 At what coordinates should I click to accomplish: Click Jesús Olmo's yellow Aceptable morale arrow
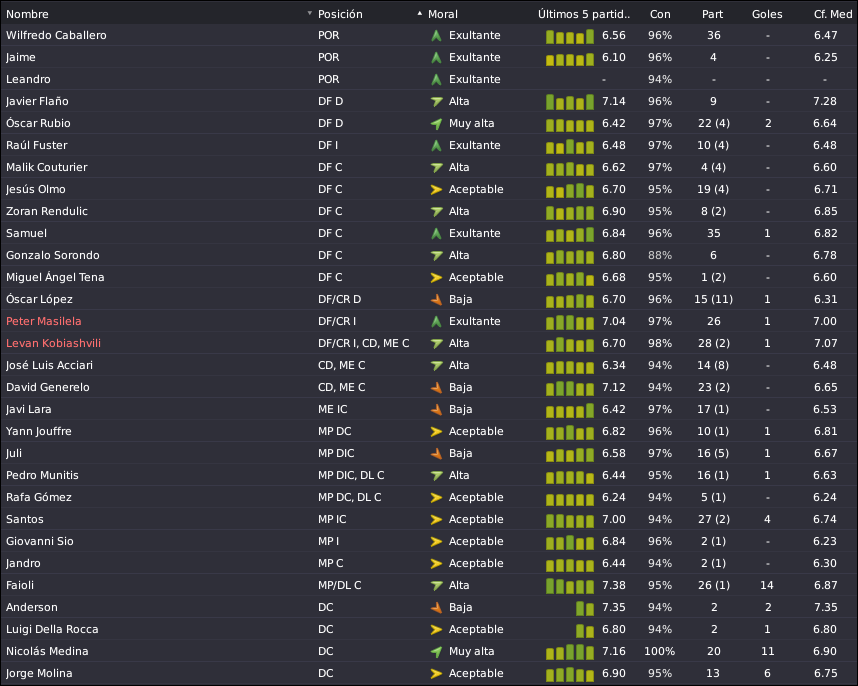[436, 189]
